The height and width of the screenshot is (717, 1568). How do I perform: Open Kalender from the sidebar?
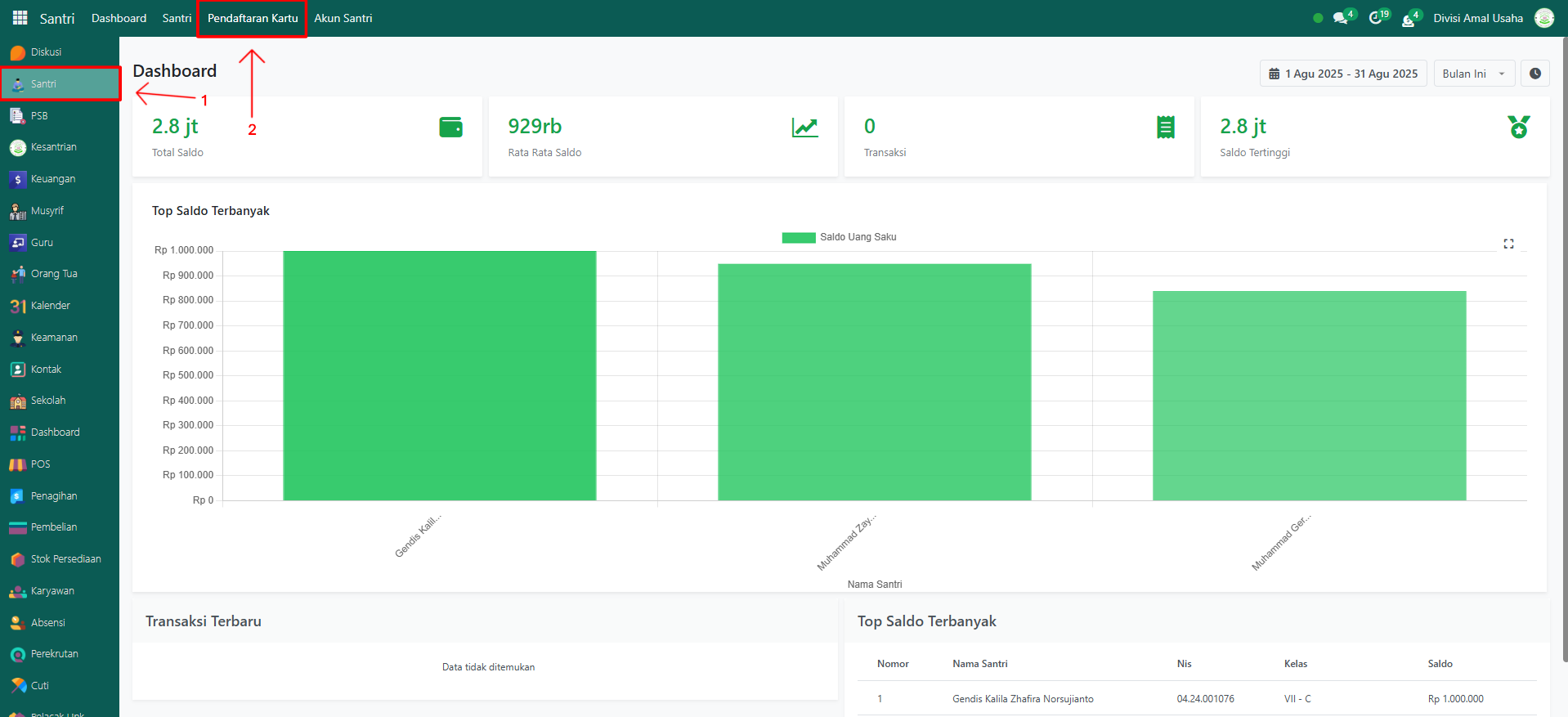[50, 306]
